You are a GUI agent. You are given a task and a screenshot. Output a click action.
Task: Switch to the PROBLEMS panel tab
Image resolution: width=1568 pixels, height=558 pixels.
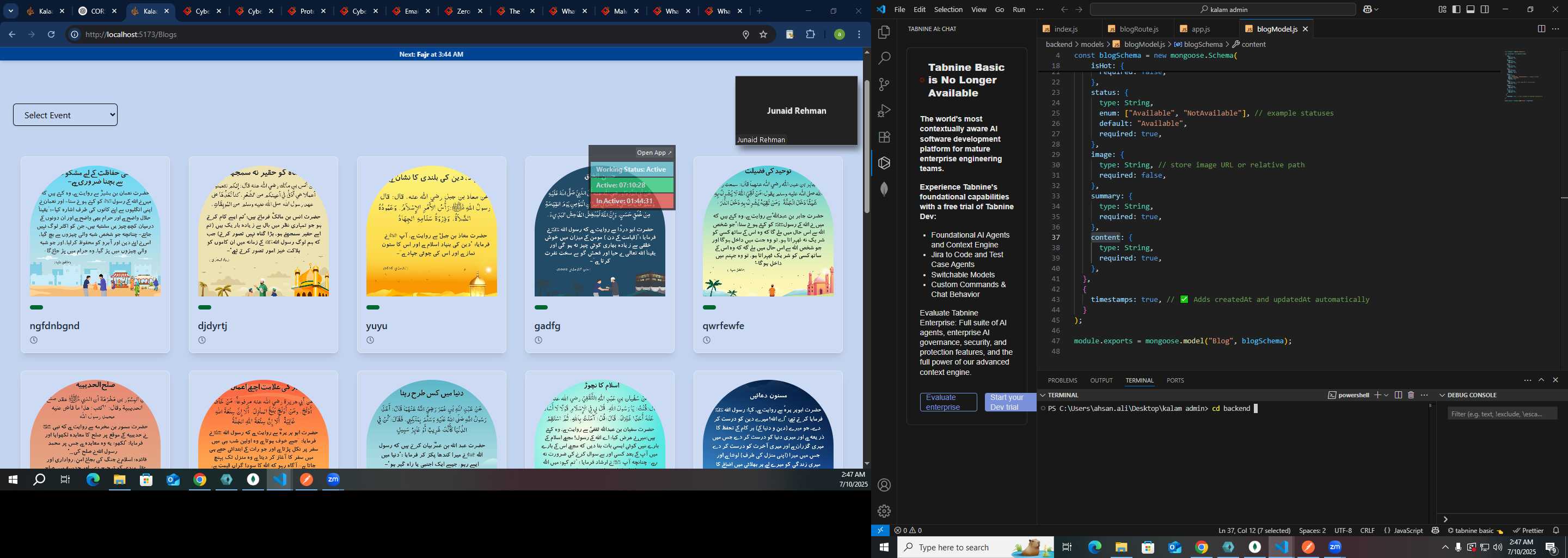(1063, 380)
